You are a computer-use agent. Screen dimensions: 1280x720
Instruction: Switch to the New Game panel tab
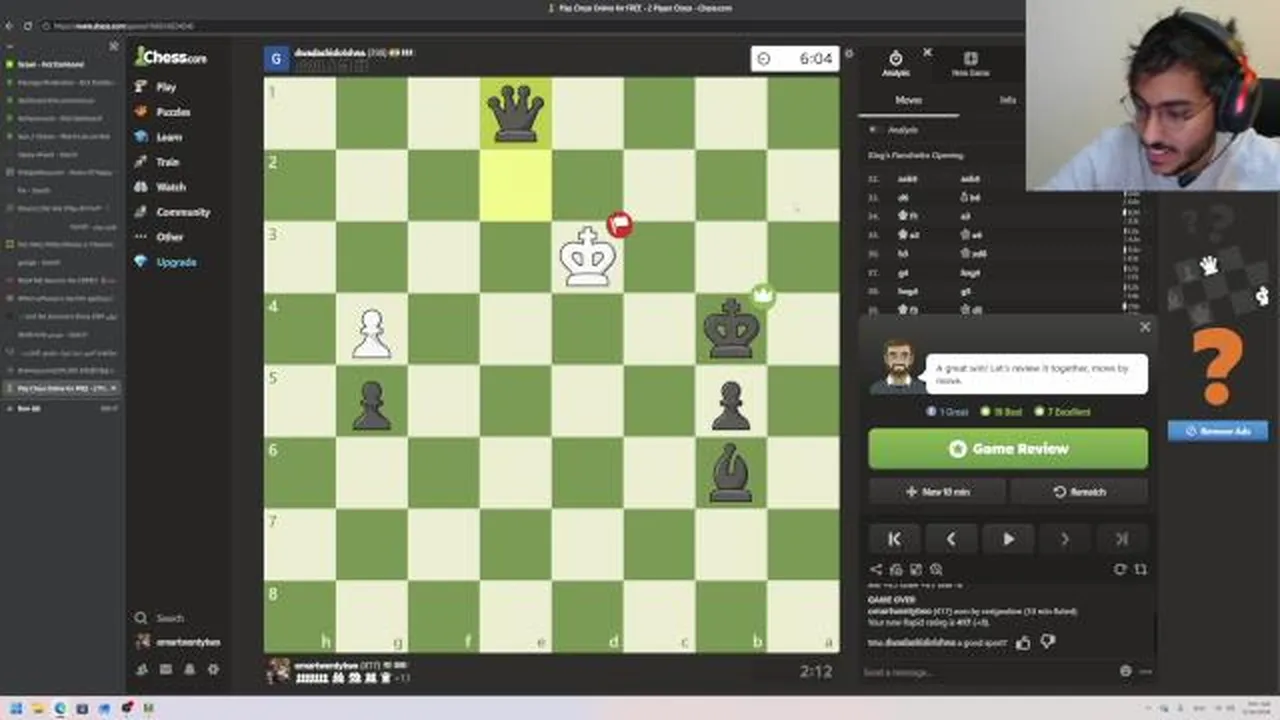click(970, 64)
